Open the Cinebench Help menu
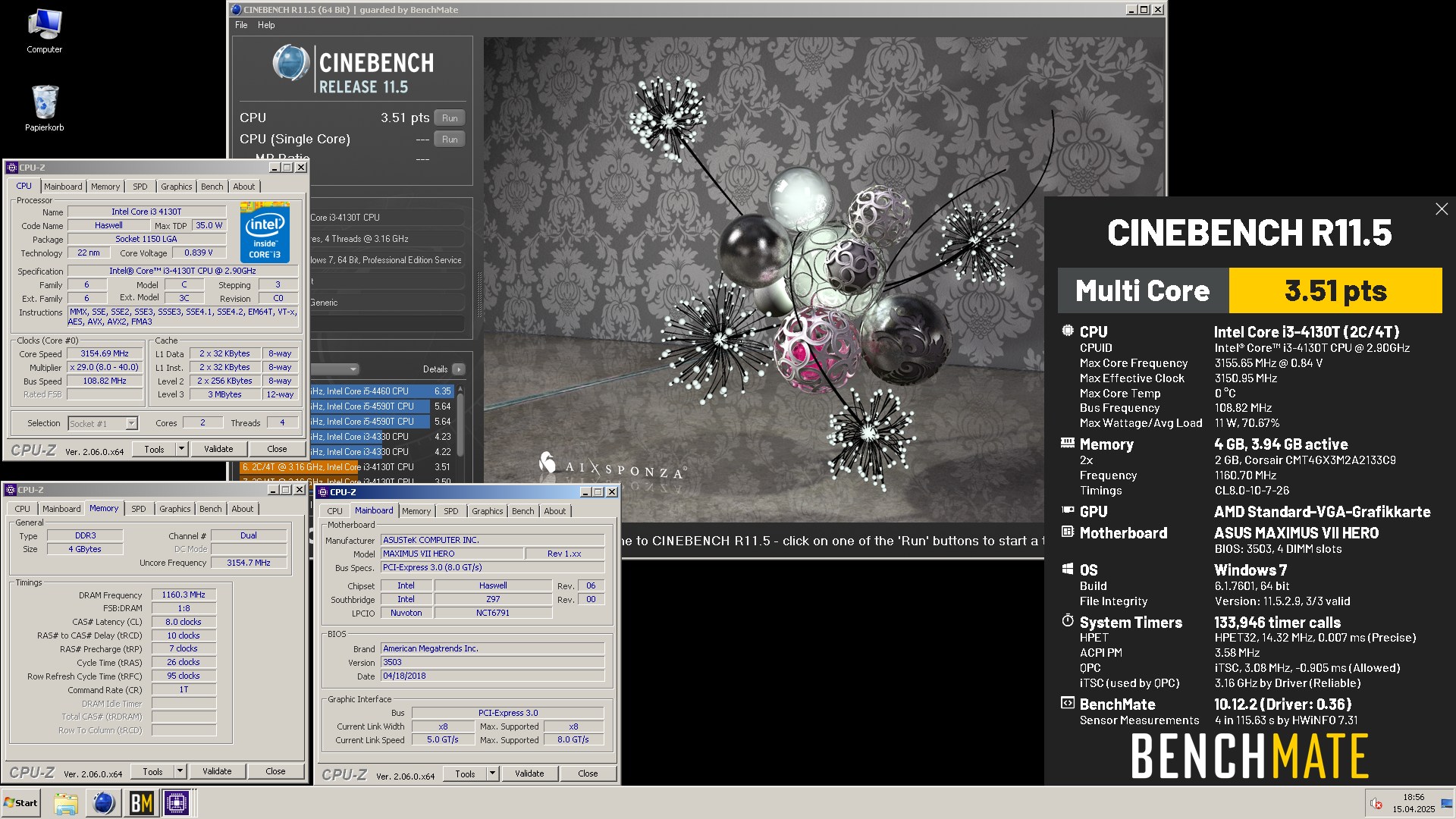The image size is (1456, 819). (x=266, y=25)
